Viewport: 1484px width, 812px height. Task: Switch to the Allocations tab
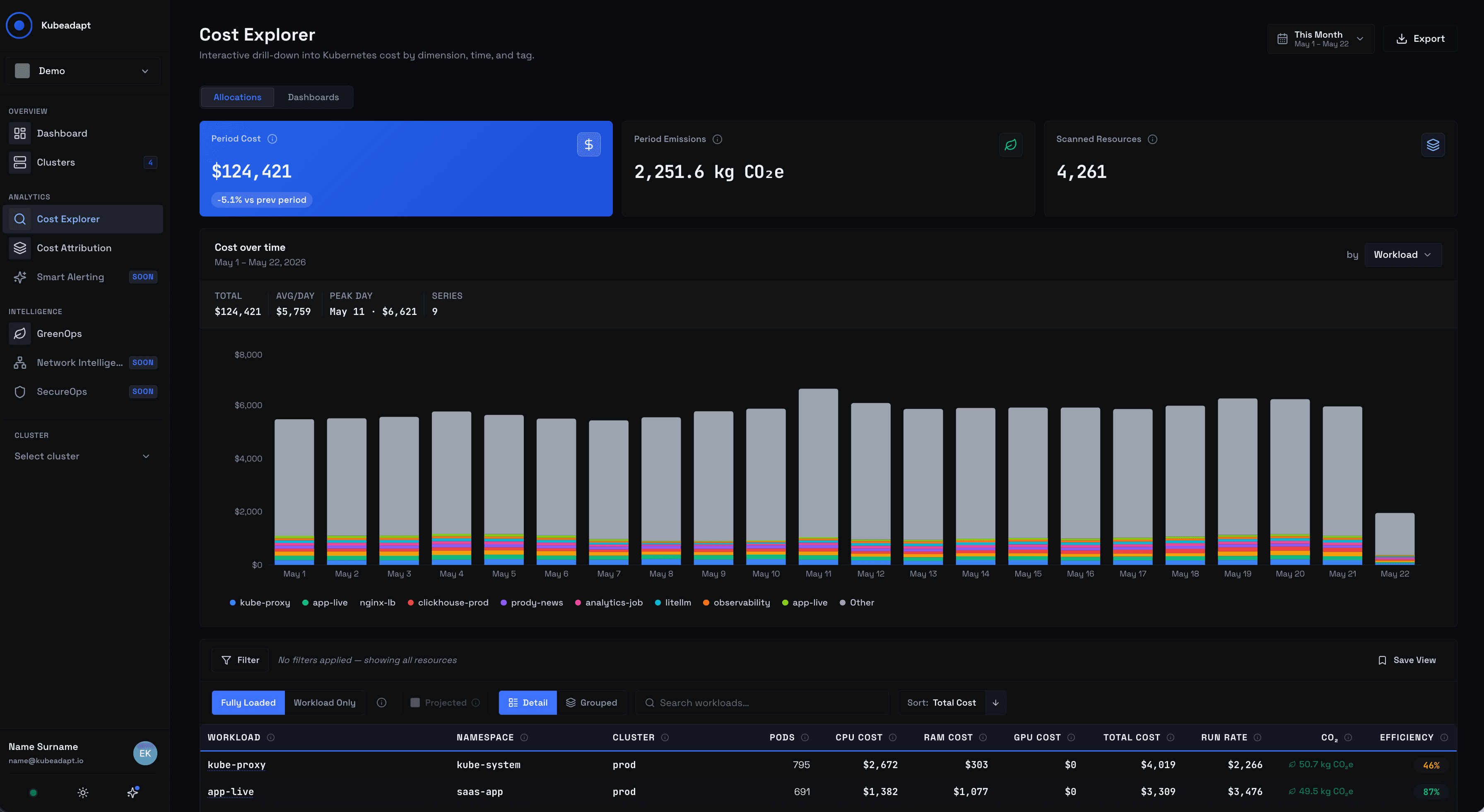point(237,97)
